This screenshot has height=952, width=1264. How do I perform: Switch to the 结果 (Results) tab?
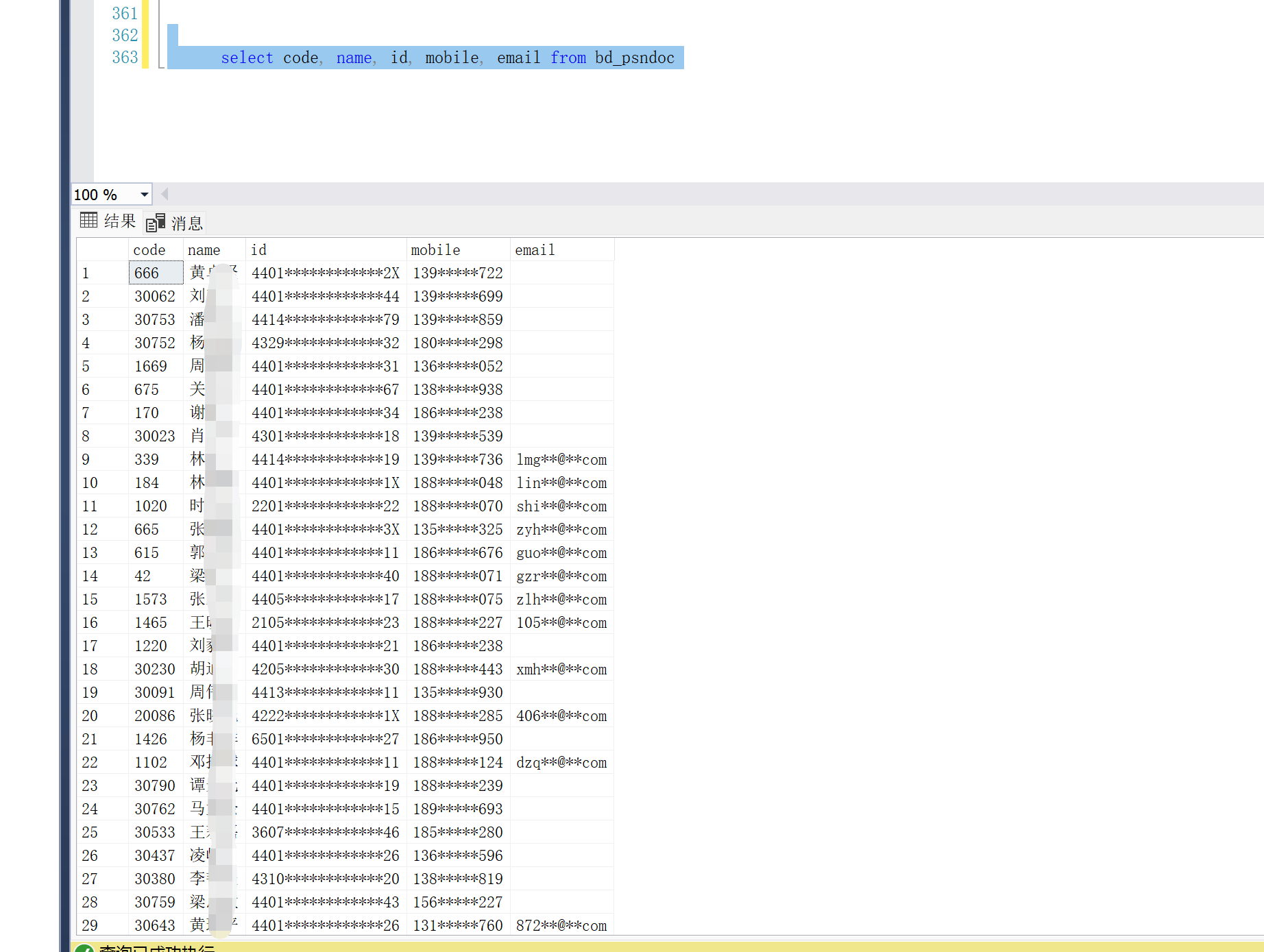118,220
